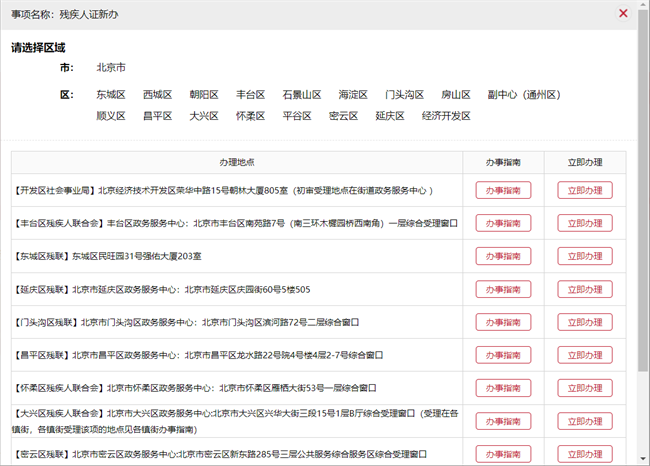Select 大兴区 district
The width and height of the screenshot is (650, 466).
click(204, 116)
